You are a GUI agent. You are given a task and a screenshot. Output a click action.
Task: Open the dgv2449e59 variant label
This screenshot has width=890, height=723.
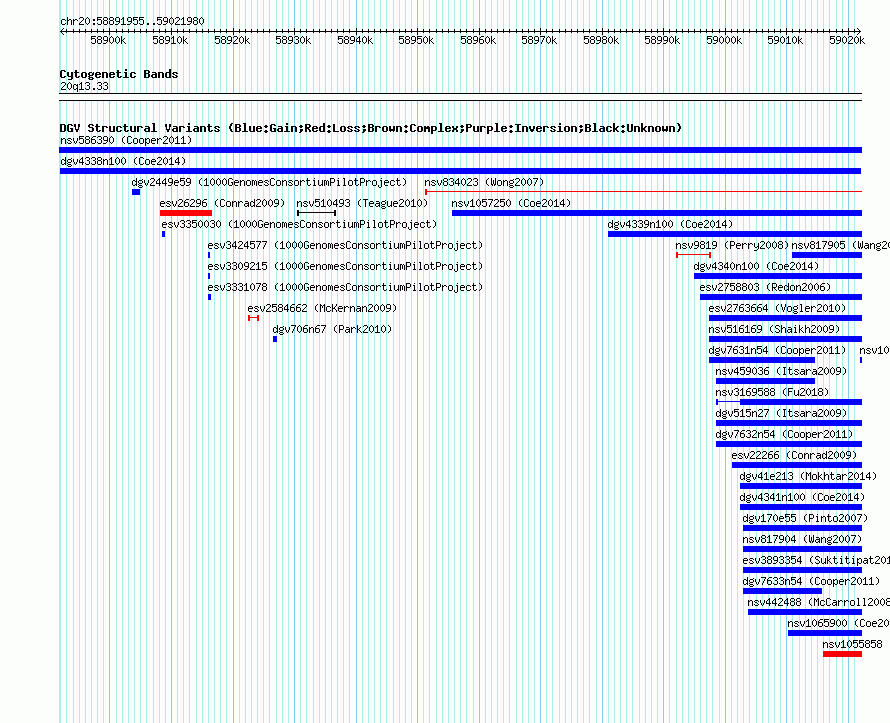269,182
